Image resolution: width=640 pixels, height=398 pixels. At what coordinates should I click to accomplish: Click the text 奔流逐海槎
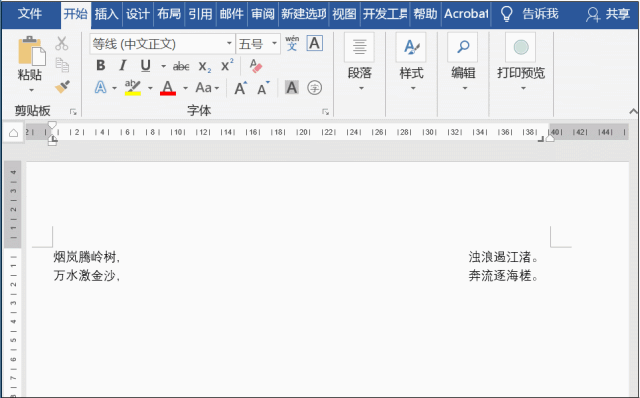tap(500, 276)
